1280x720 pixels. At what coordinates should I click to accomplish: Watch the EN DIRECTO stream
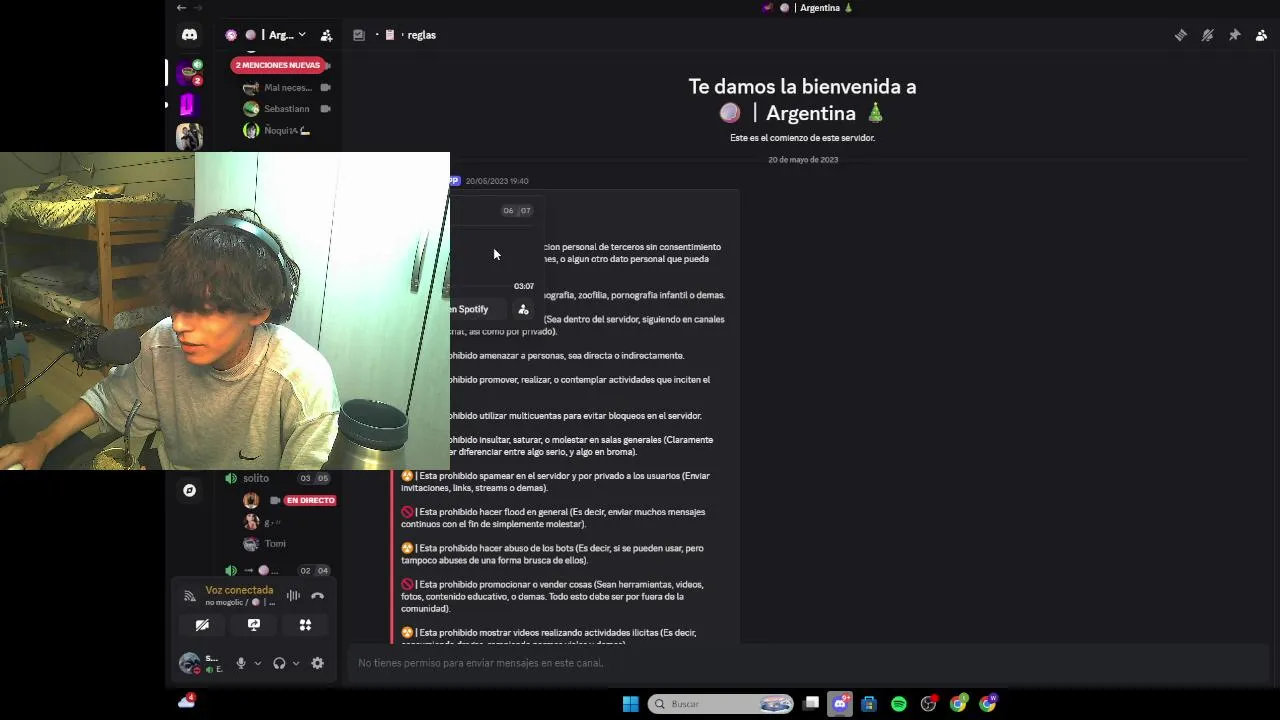pyautogui.click(x=310, y=500)
